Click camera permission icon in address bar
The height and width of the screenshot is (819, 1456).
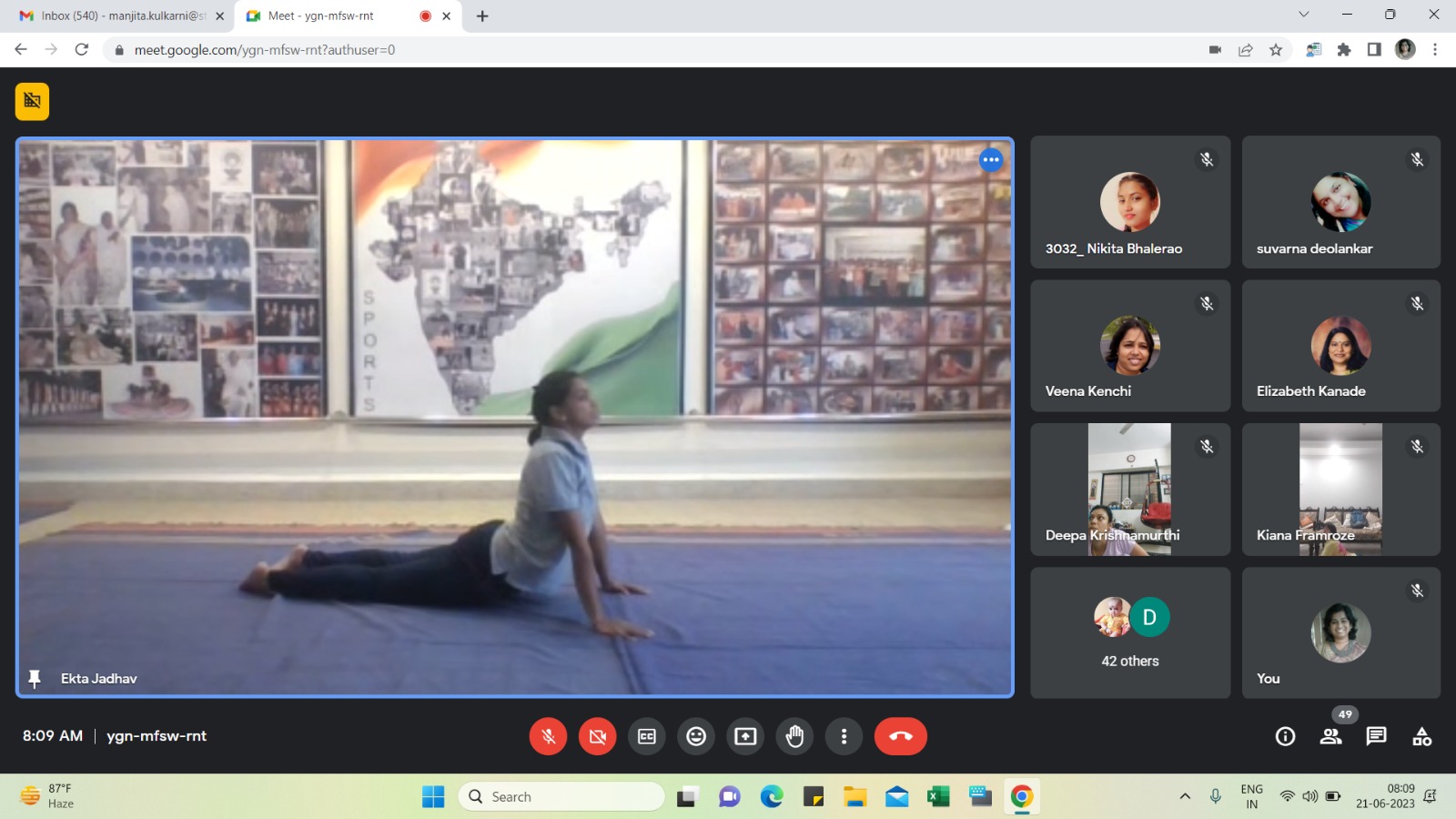[1215, 50]
